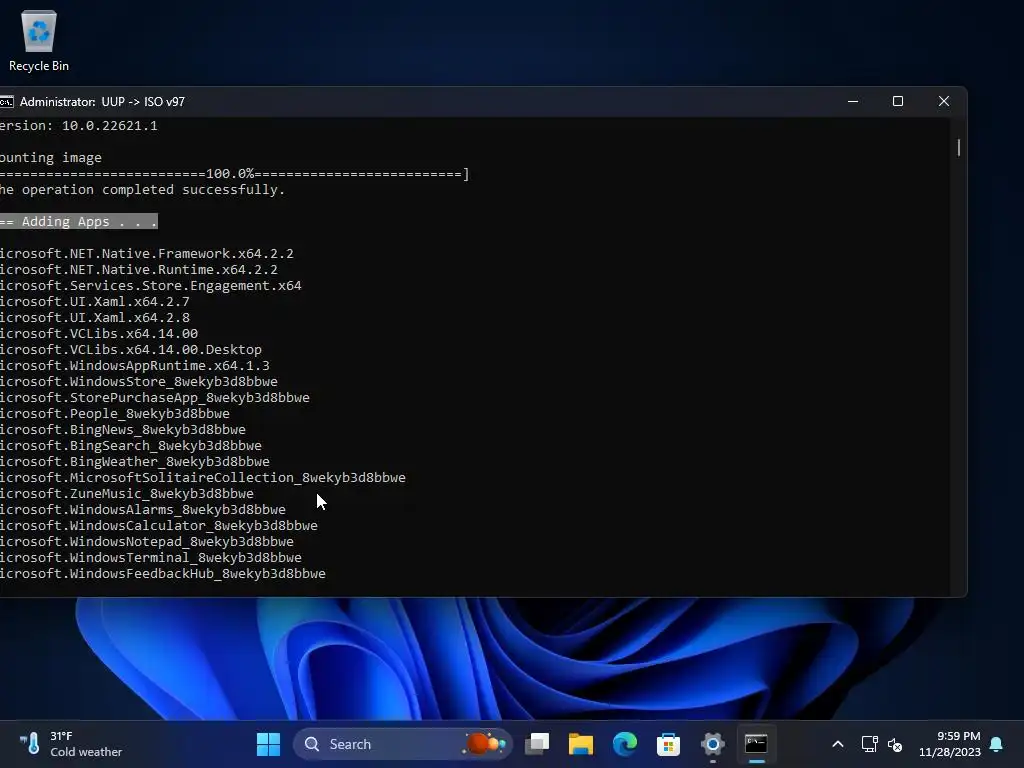
Task: Launch File Explorer from taskbar
Action: click(581, 744)
